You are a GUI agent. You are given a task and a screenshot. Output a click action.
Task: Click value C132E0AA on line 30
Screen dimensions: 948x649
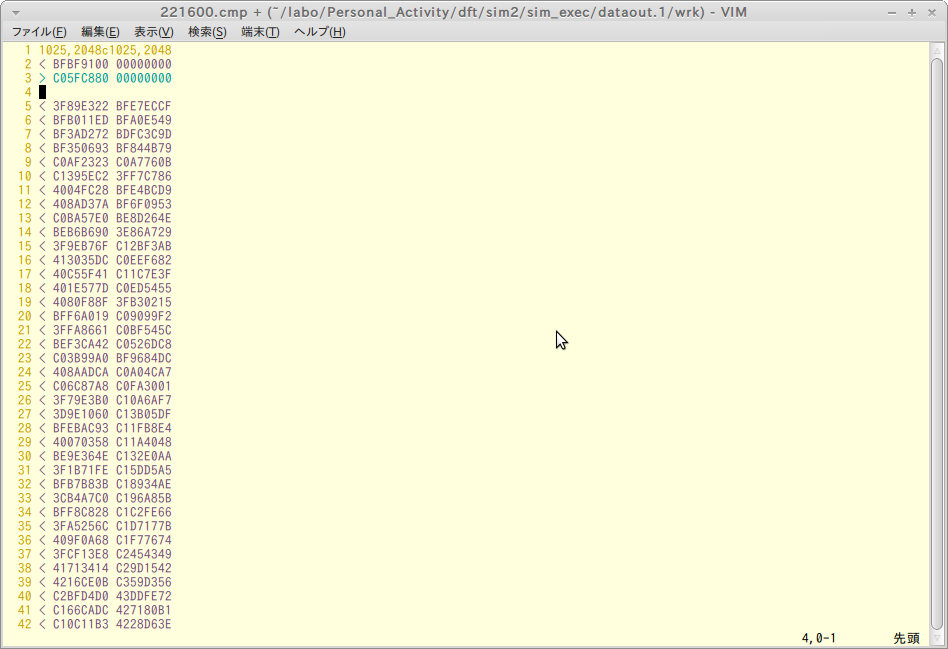coord(144,456)
